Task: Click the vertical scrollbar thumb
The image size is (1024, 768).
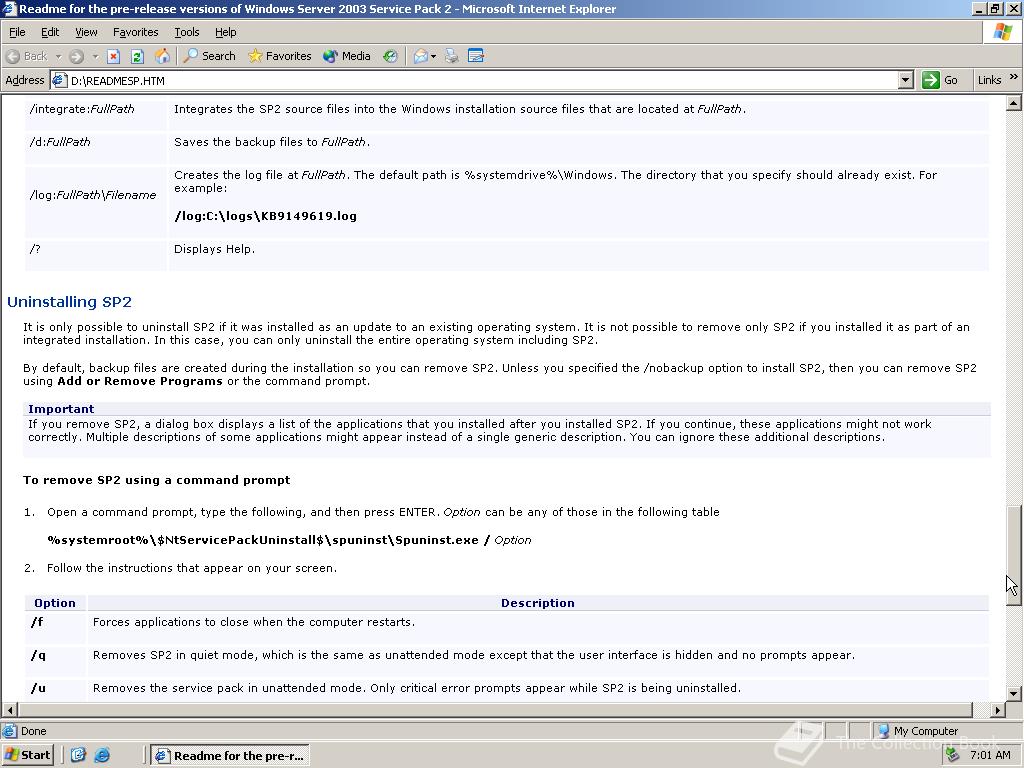Action: pos(1014,556)
